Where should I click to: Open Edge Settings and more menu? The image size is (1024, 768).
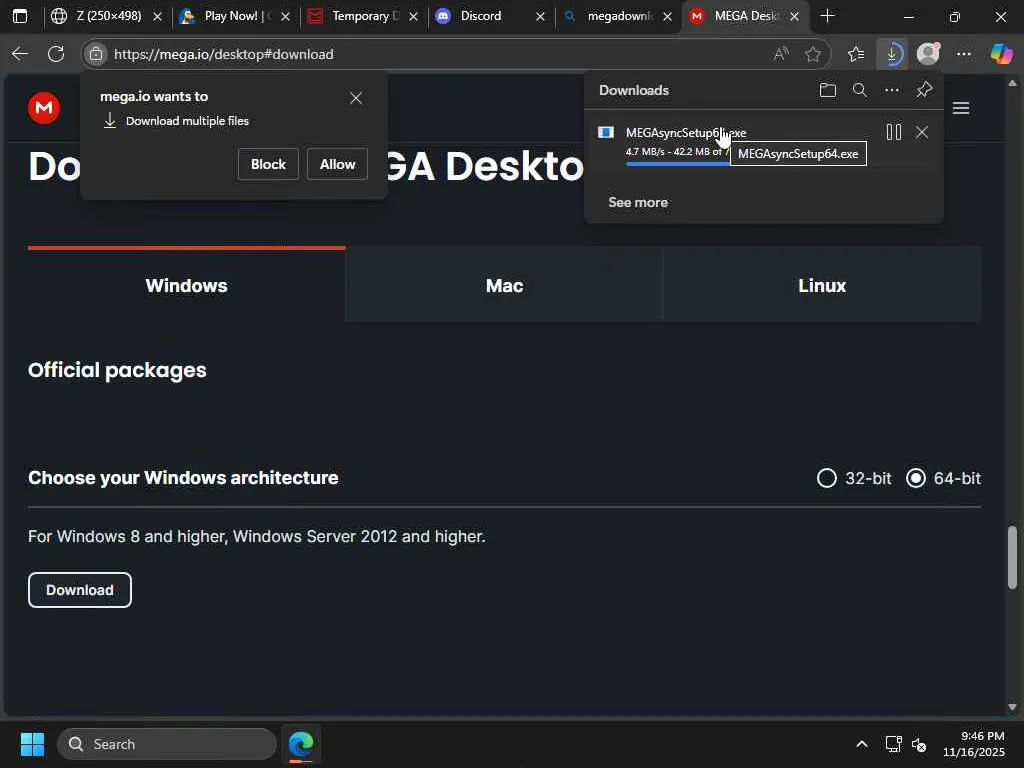[964, 54]
